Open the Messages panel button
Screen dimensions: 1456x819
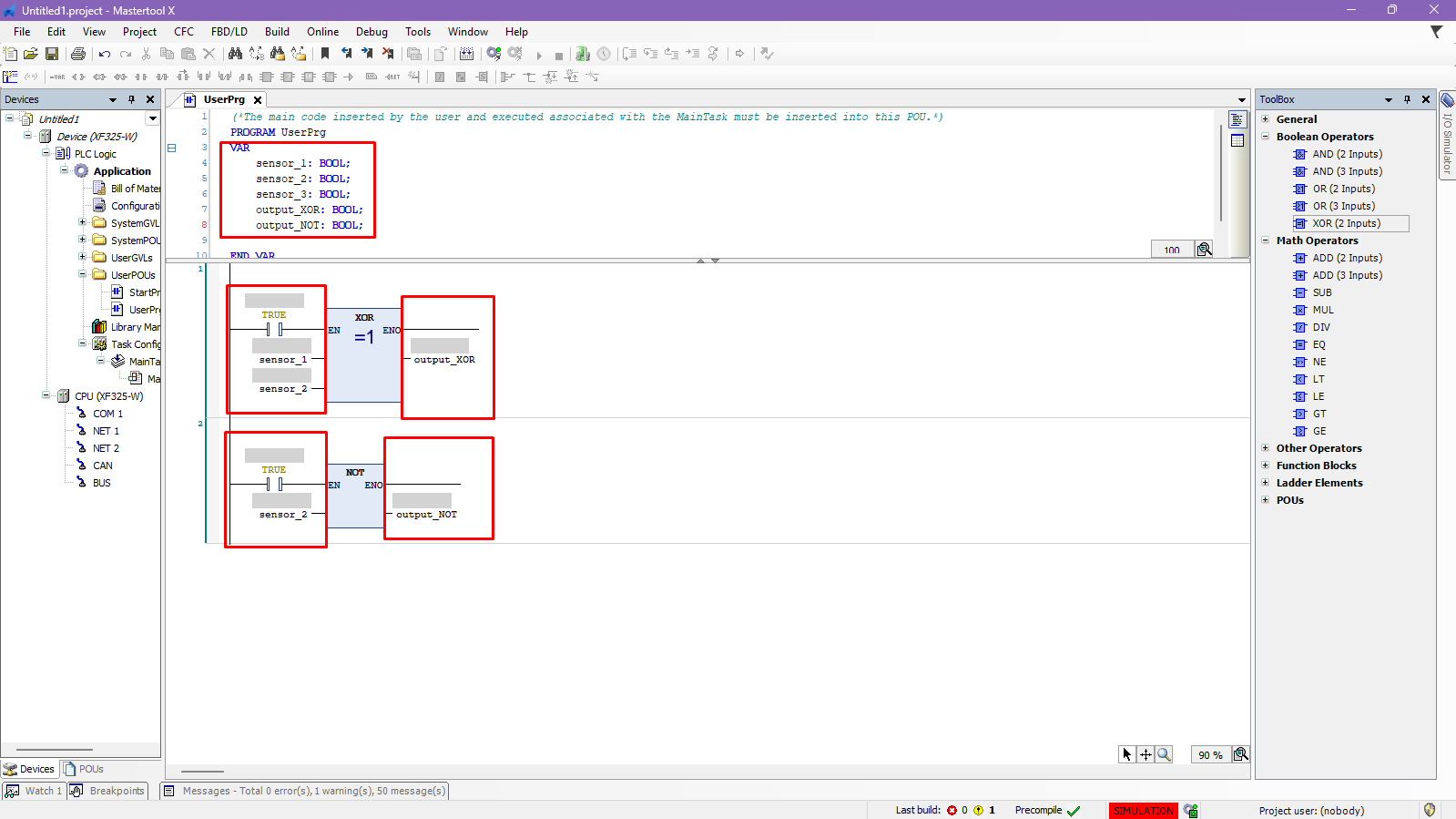[304, 791]
